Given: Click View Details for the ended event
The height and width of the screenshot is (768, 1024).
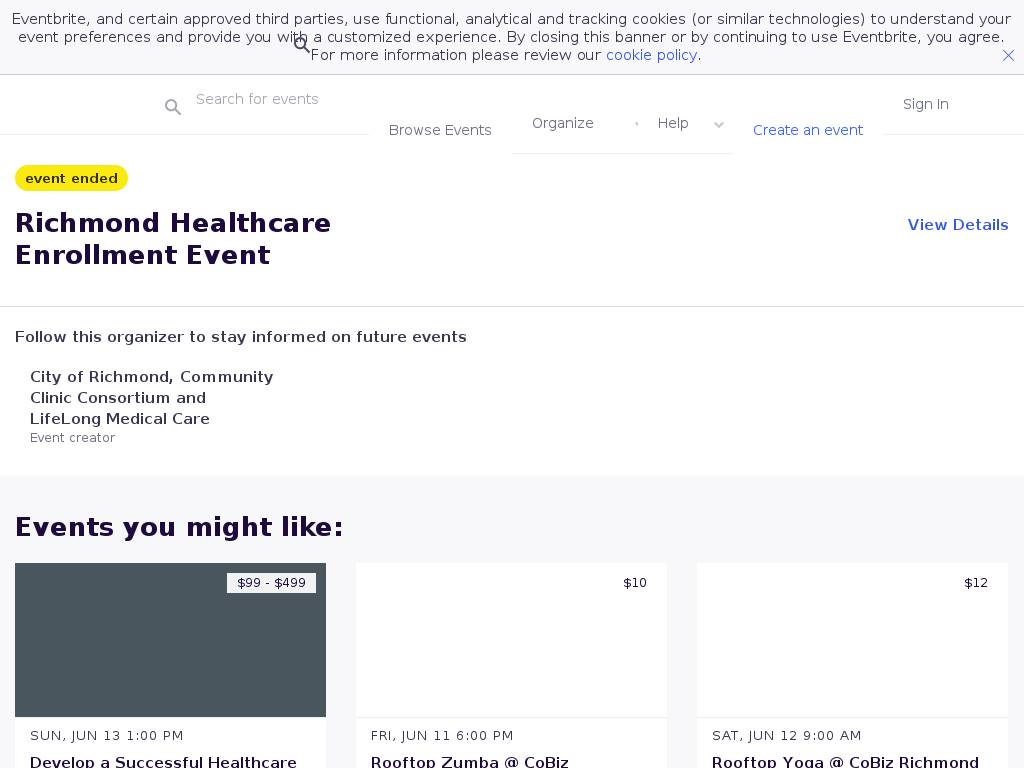Looking at the screenshot, I should [x=957, y=225].
